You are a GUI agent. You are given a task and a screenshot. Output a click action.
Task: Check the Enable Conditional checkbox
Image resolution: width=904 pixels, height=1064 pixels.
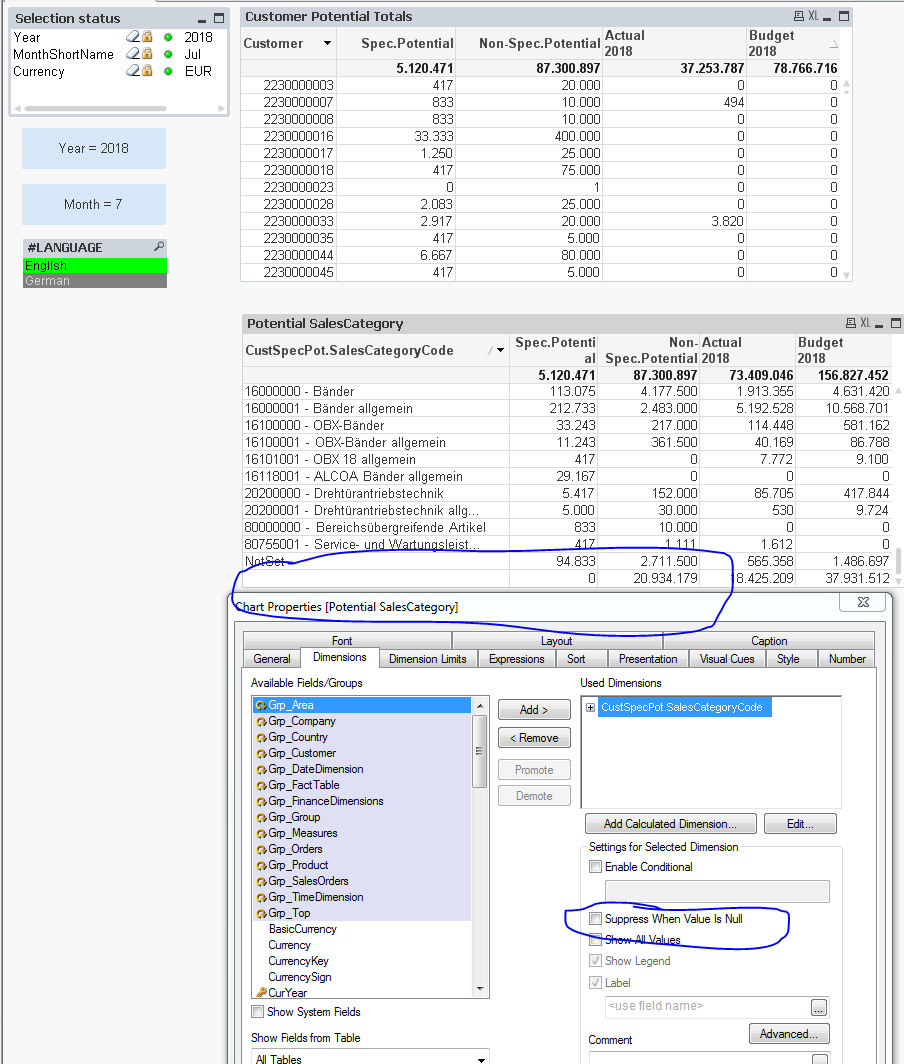[596, 867]
